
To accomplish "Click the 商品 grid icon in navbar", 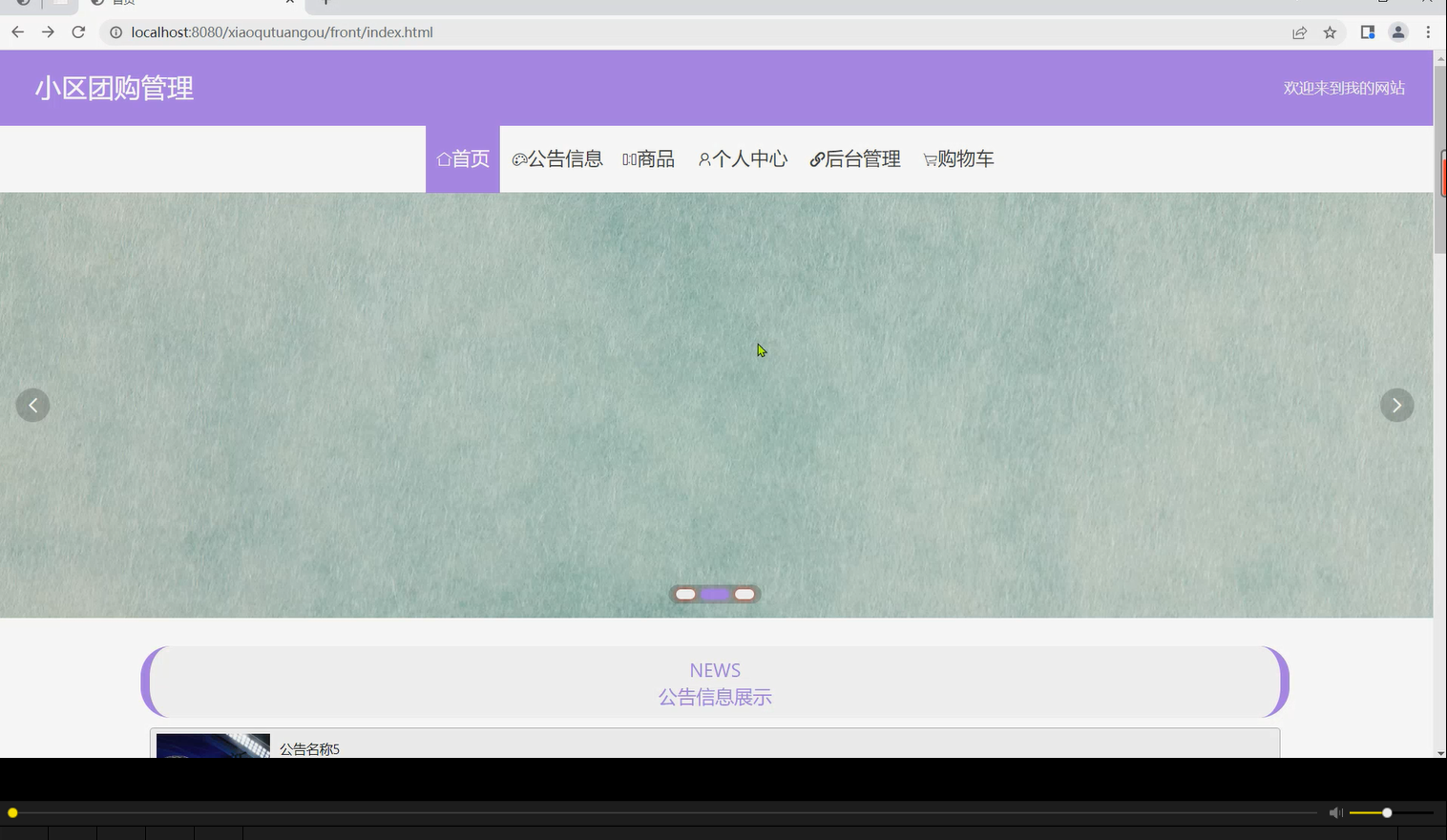I will pyautogui.click(x=629, y=158).
